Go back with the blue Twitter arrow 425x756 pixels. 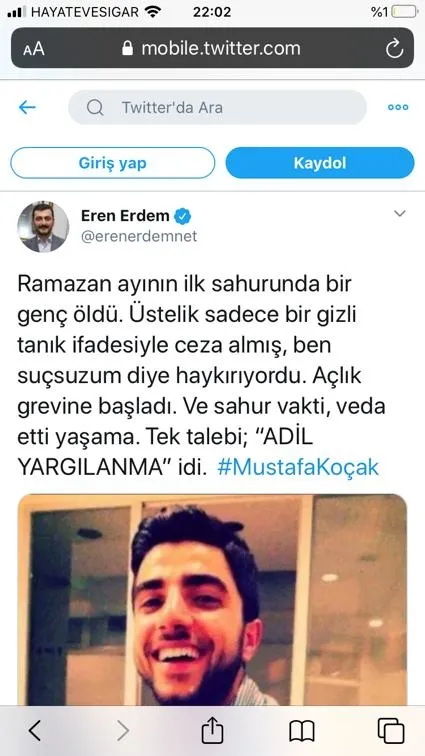27,107
